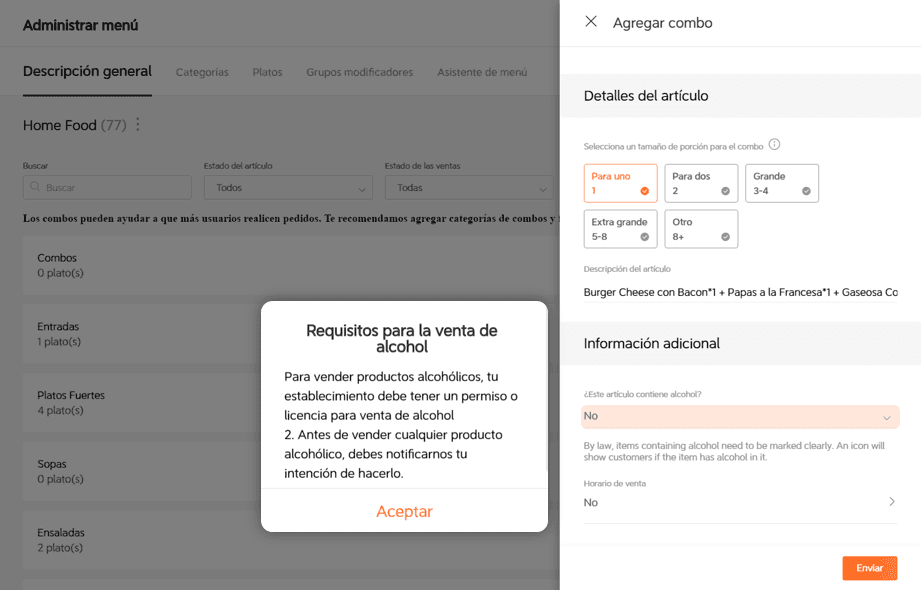Go to the Asistente de menú tab
Viewport: 921px width, 590px height.
pyautogui.click(x=482, y=72)
